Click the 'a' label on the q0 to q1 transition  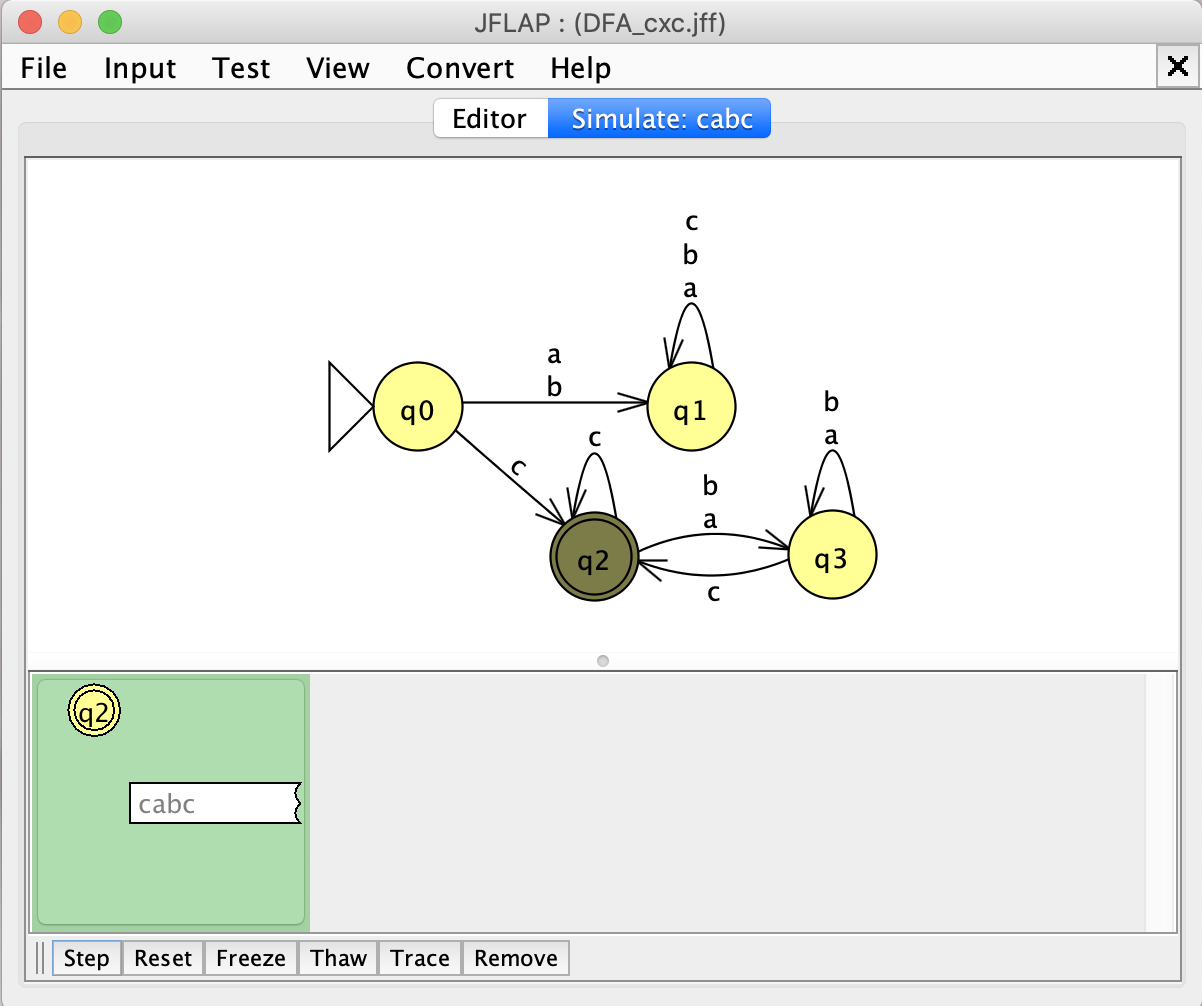click(x=555, y=355)
